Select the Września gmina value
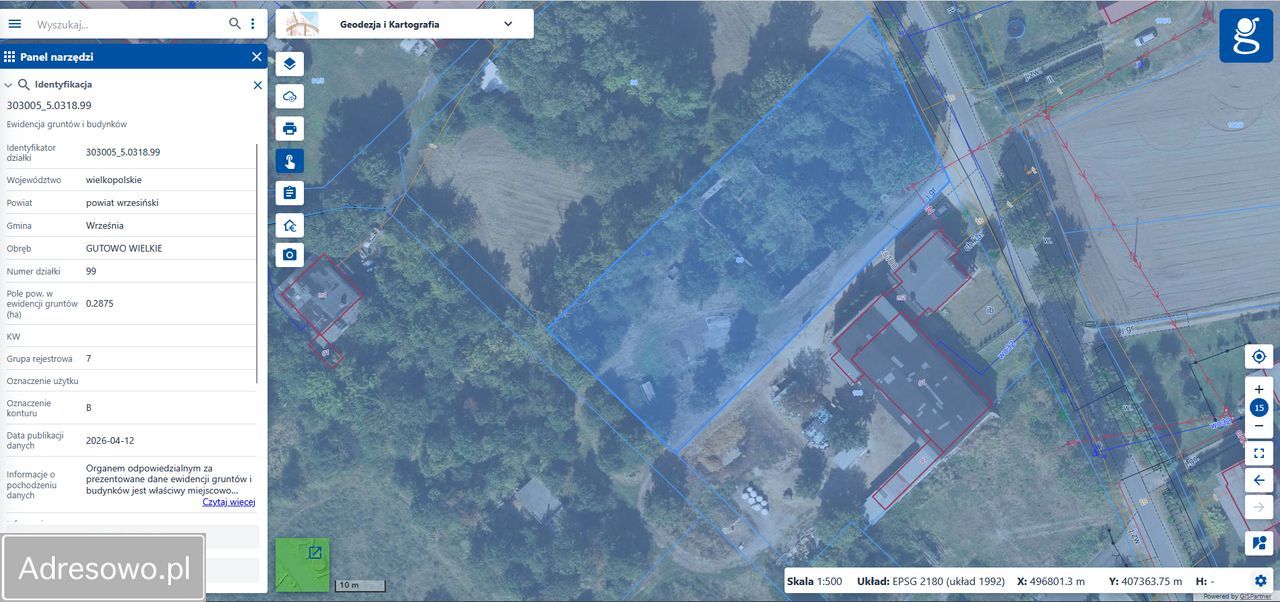 coord(105,226)
